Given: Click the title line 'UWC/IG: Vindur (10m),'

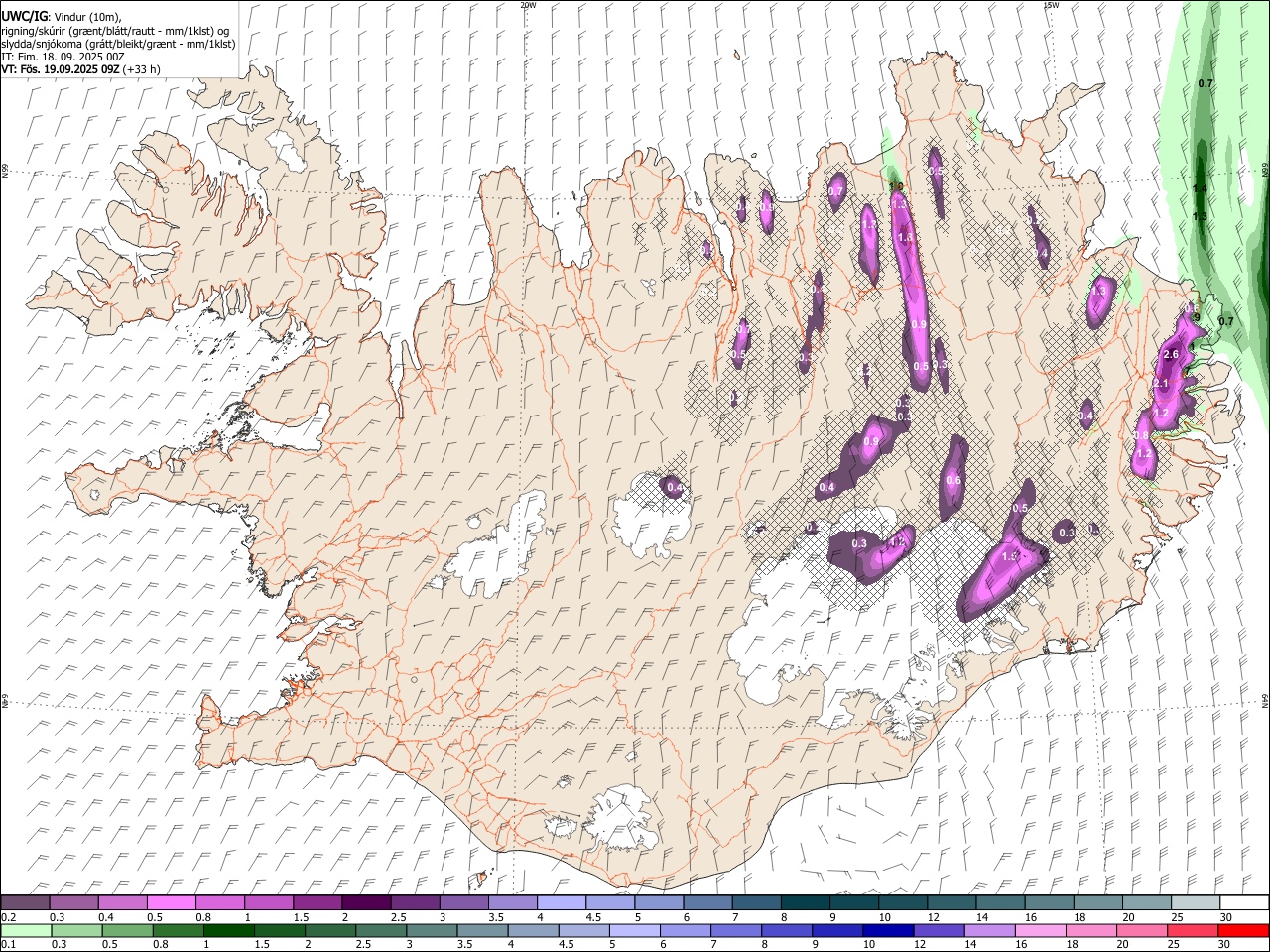Looking at the screenshot, I should coord(62,17).
